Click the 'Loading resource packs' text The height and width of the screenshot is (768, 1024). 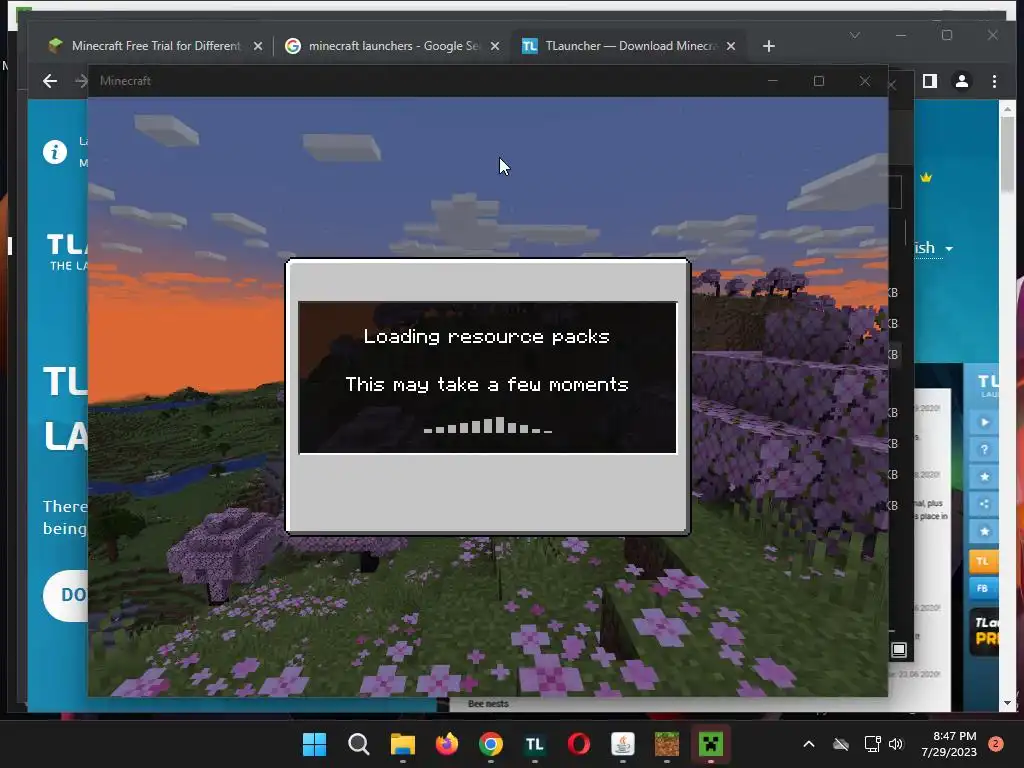point(487,336)
